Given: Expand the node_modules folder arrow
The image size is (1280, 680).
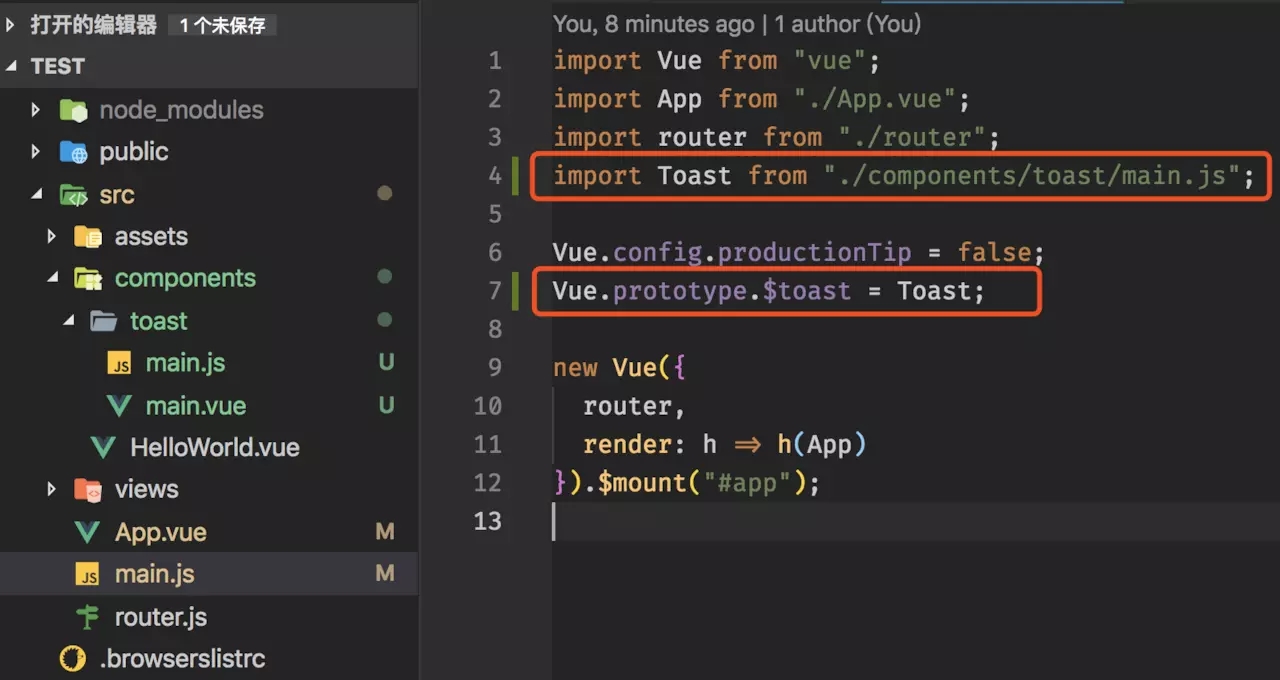Looking at the screenshot, I should click(x=35, y=110).
